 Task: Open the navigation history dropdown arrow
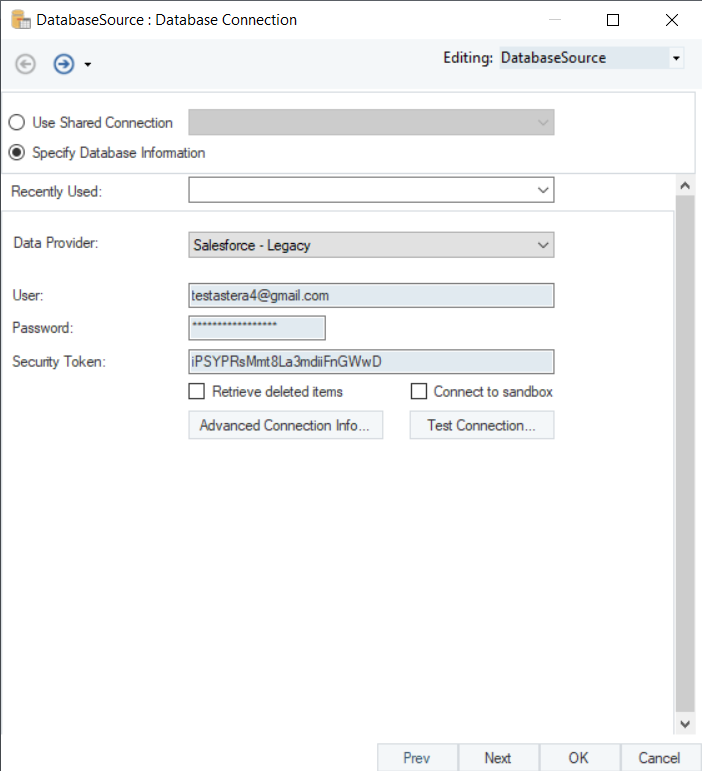click(88, 65)
